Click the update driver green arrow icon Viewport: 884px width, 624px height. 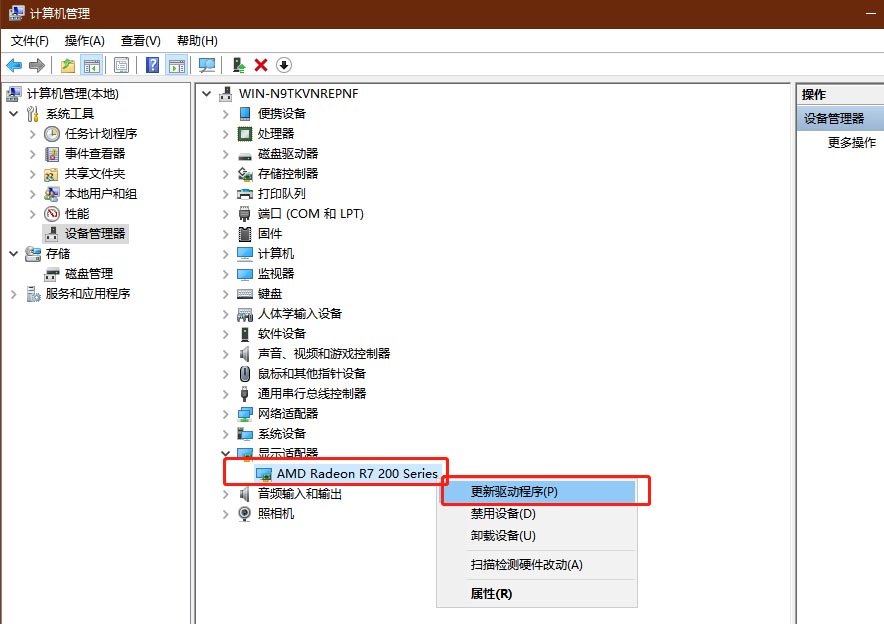coord(238,65)
